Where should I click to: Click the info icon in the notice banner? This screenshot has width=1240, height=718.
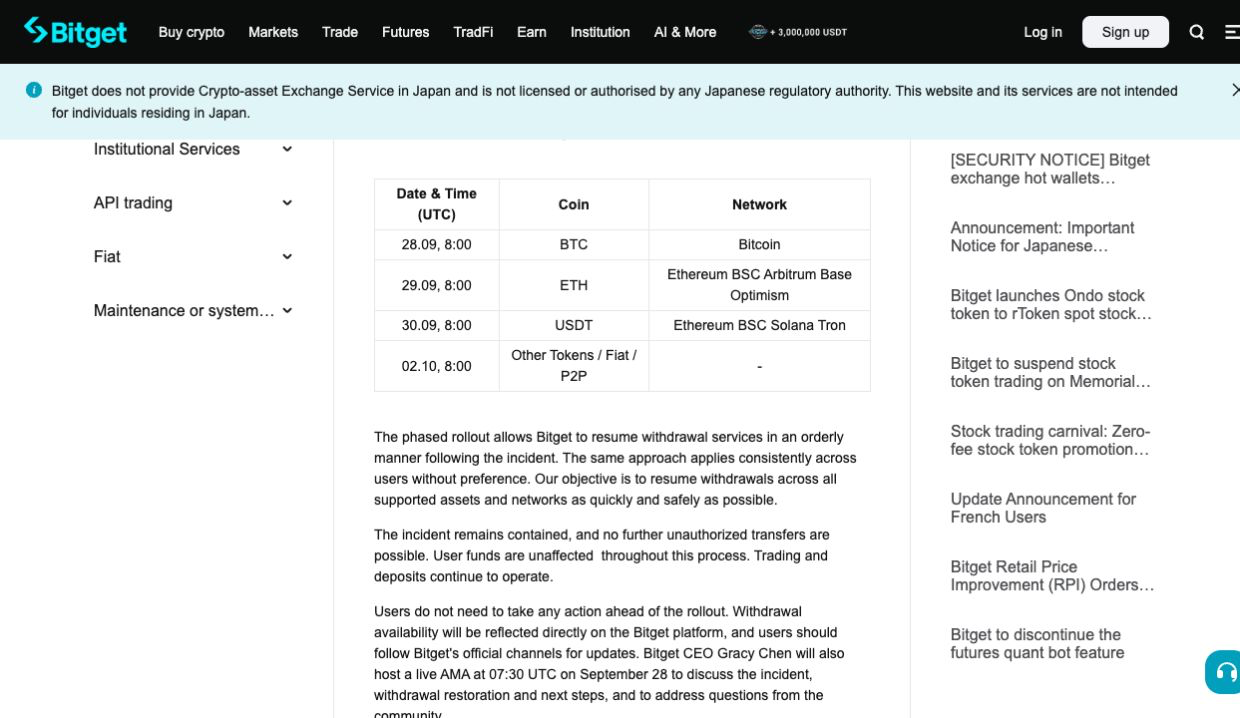[x=34, y=90]
